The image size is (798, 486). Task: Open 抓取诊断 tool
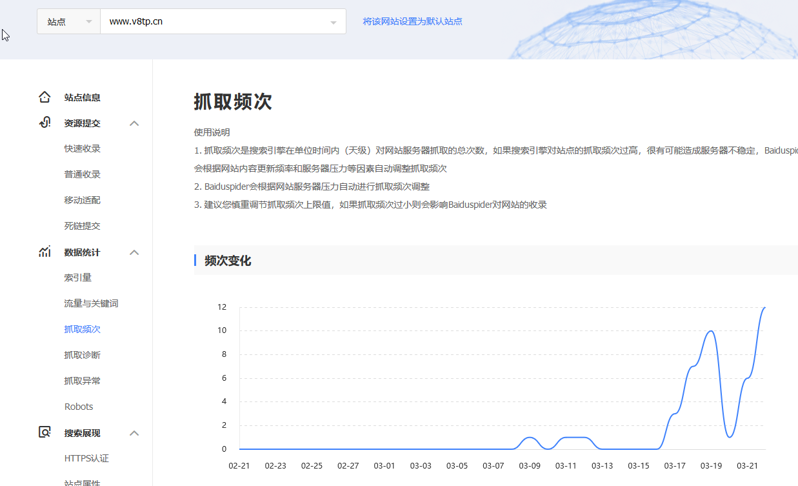click(x=82, y=355)
